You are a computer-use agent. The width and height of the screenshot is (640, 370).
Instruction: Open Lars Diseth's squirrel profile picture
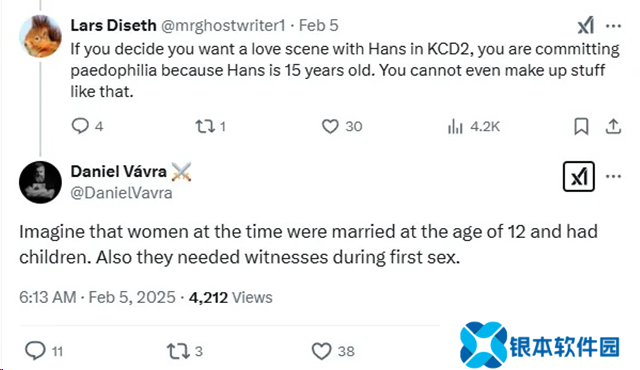pyautogui.click(x=40, y=36)
